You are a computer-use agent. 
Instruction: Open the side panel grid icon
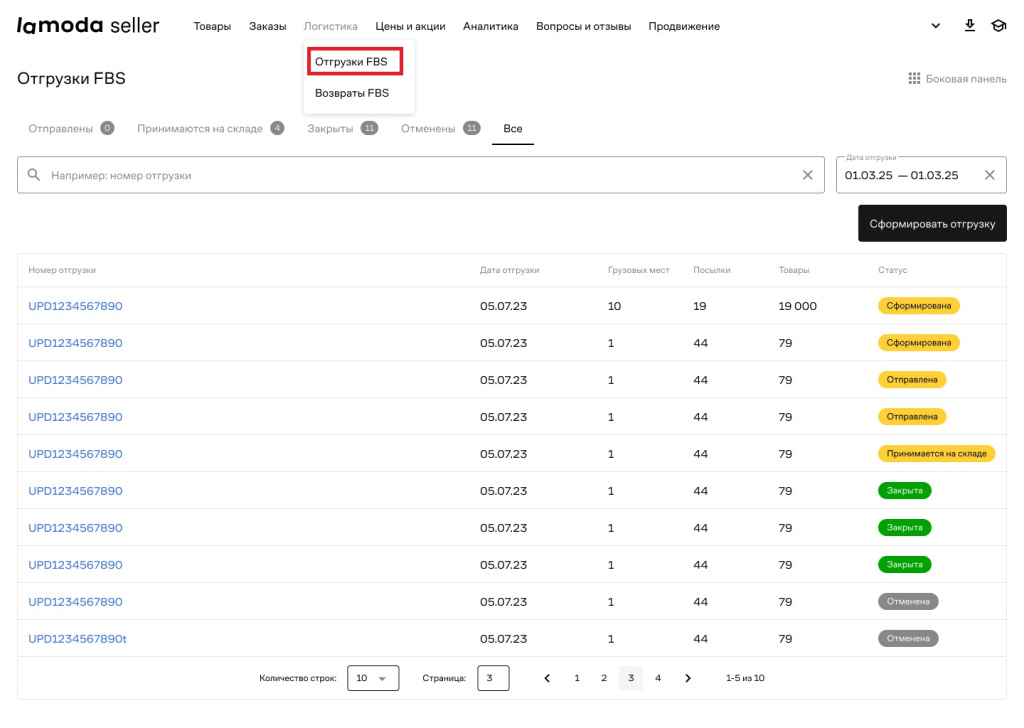(913, 79)
